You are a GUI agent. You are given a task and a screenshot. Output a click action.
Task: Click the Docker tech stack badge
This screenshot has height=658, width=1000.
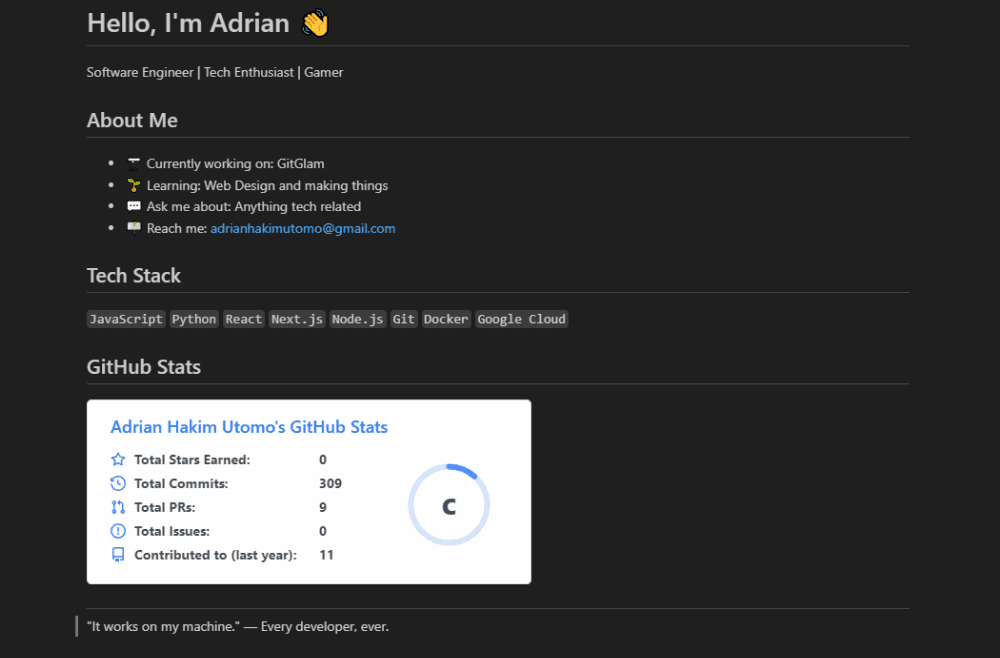tap(445, 320)
